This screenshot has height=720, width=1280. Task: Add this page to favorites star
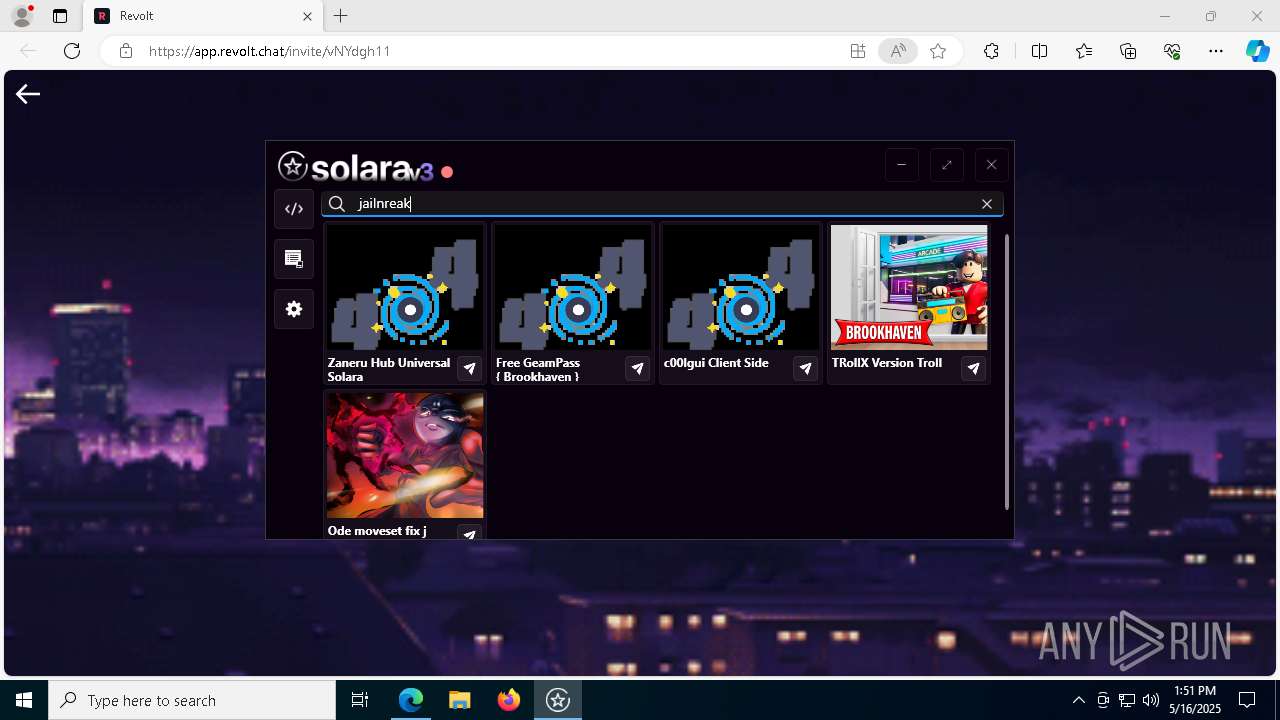pos(938,51)
